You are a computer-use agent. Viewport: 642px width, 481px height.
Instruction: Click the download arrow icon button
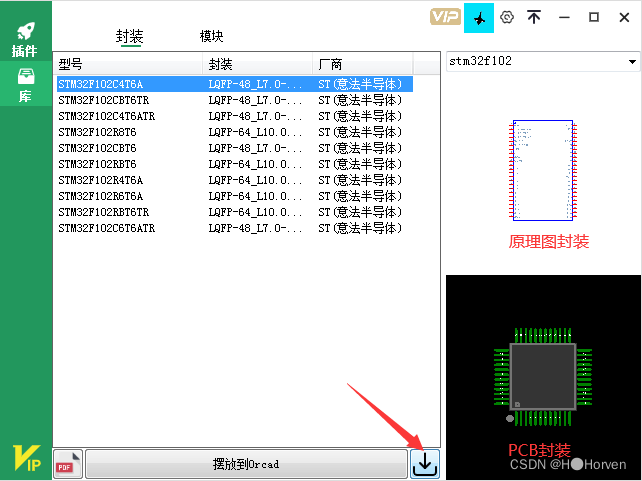[x=425, y=464]
